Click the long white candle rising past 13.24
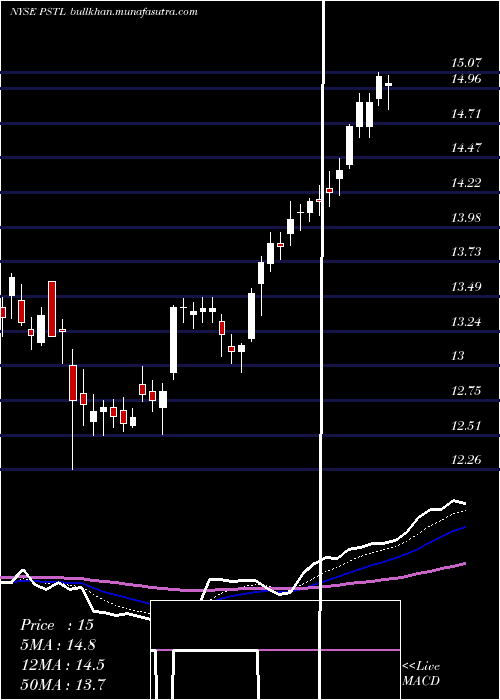 pyautogui.click(x=173, y=342)
